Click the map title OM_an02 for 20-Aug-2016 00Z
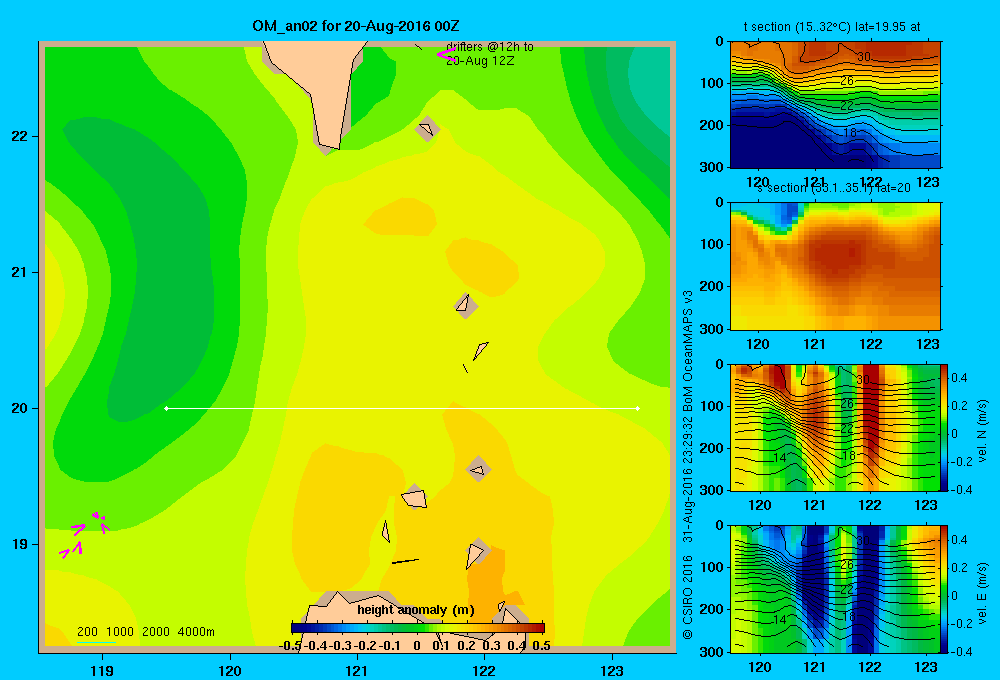This screenshot has height=680, width=1000. click(356, 26)
